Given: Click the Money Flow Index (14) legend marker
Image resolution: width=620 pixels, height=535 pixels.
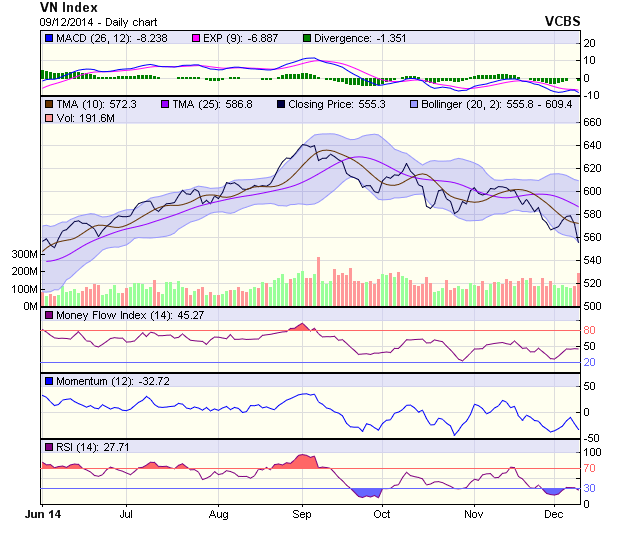Looking at the screenshot, I should pos(49,316).
